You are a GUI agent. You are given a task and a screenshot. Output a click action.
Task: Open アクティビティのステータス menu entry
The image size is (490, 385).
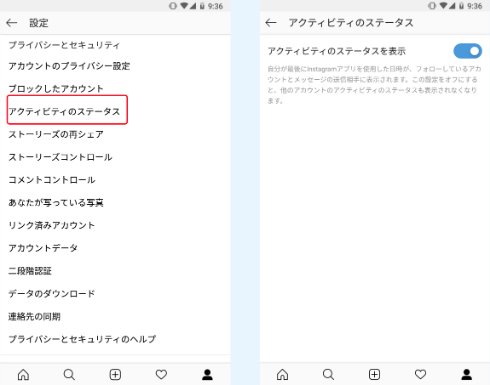[x=64, y=111]
